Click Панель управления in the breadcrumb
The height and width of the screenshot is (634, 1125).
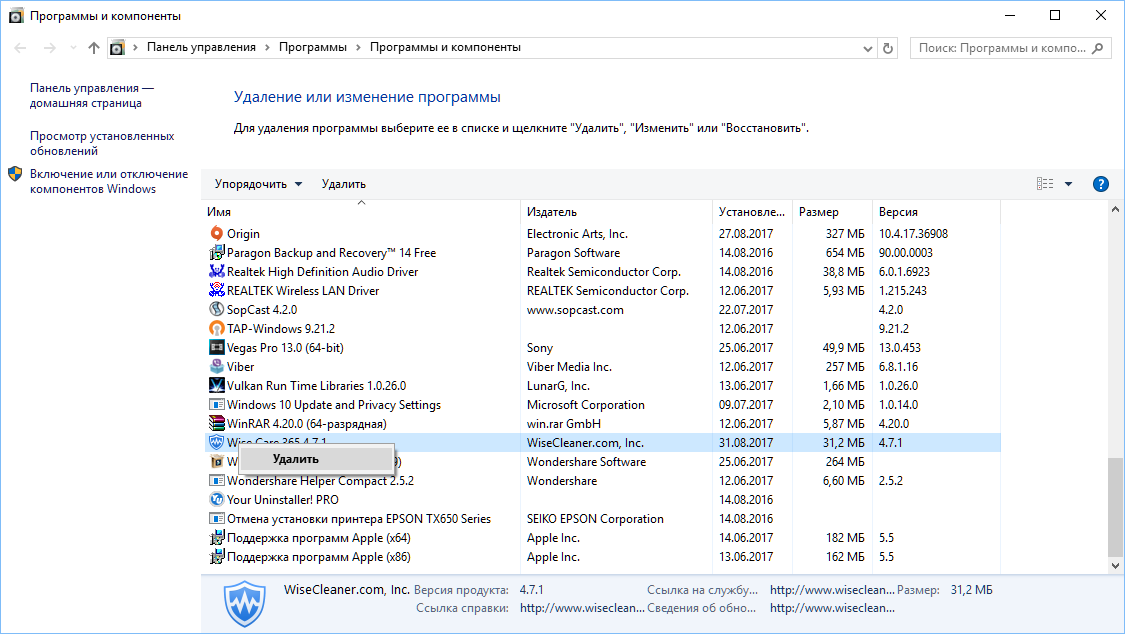pos(201,47)
